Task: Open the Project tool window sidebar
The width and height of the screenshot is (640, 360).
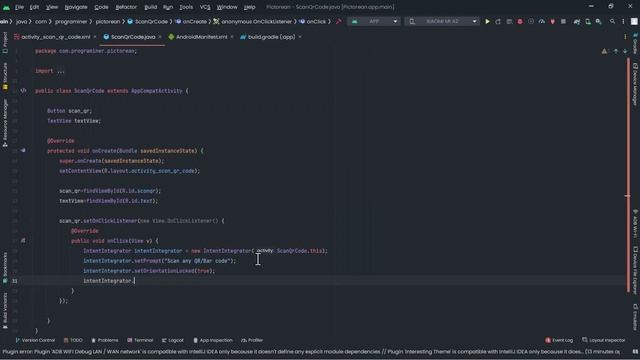Action: click(x=5, y=43)
